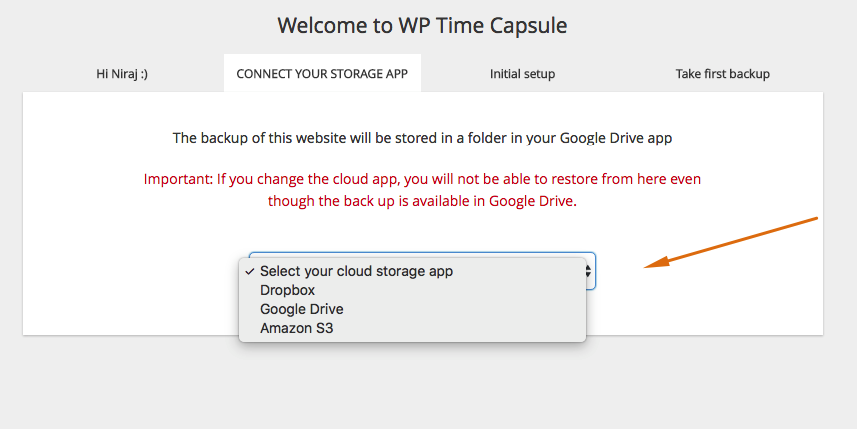Switch to CONNECT YOUR STORAGE APP tab

(x=322, y=74)
